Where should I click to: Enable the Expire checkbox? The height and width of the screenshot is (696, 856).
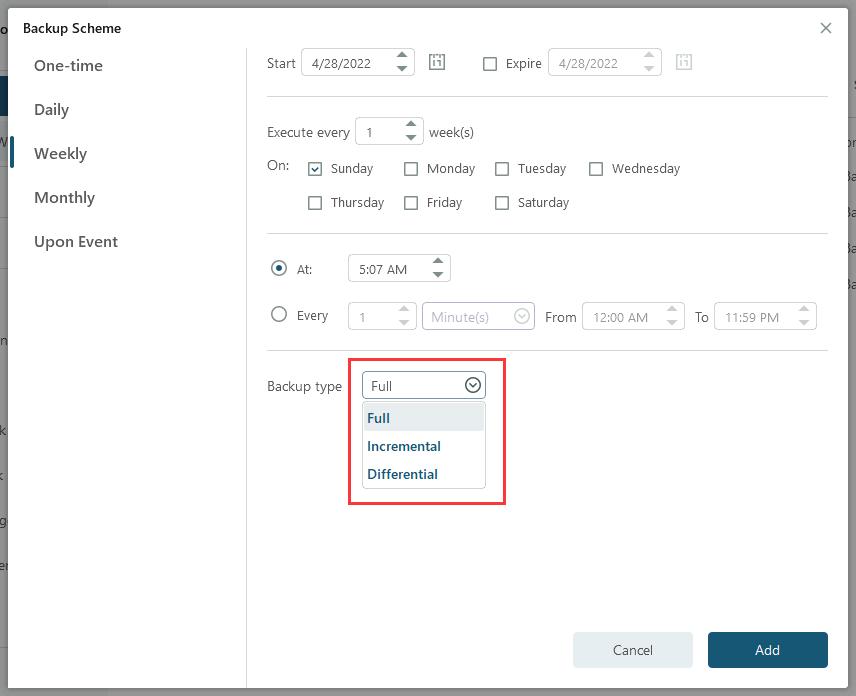[x=490, y=64]
